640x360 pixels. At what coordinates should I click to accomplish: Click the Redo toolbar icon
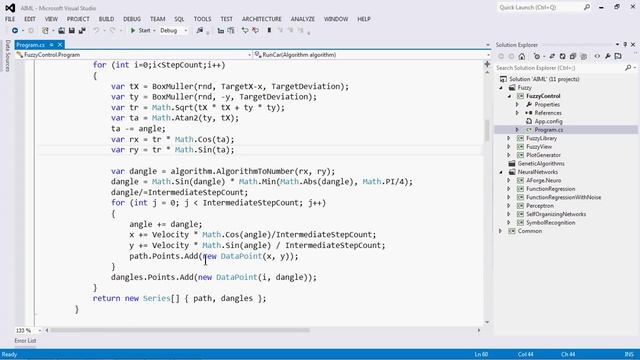(x=112, y=31)
